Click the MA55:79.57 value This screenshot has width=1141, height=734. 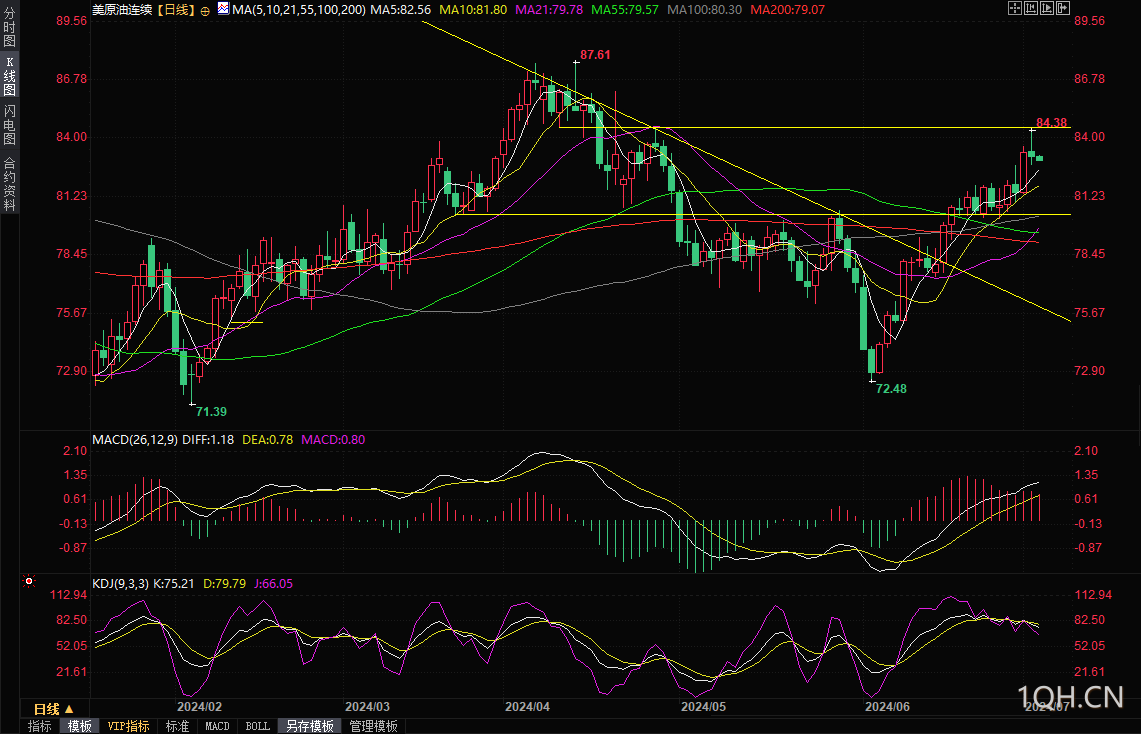pyautogui.click(x=624, y=9)
